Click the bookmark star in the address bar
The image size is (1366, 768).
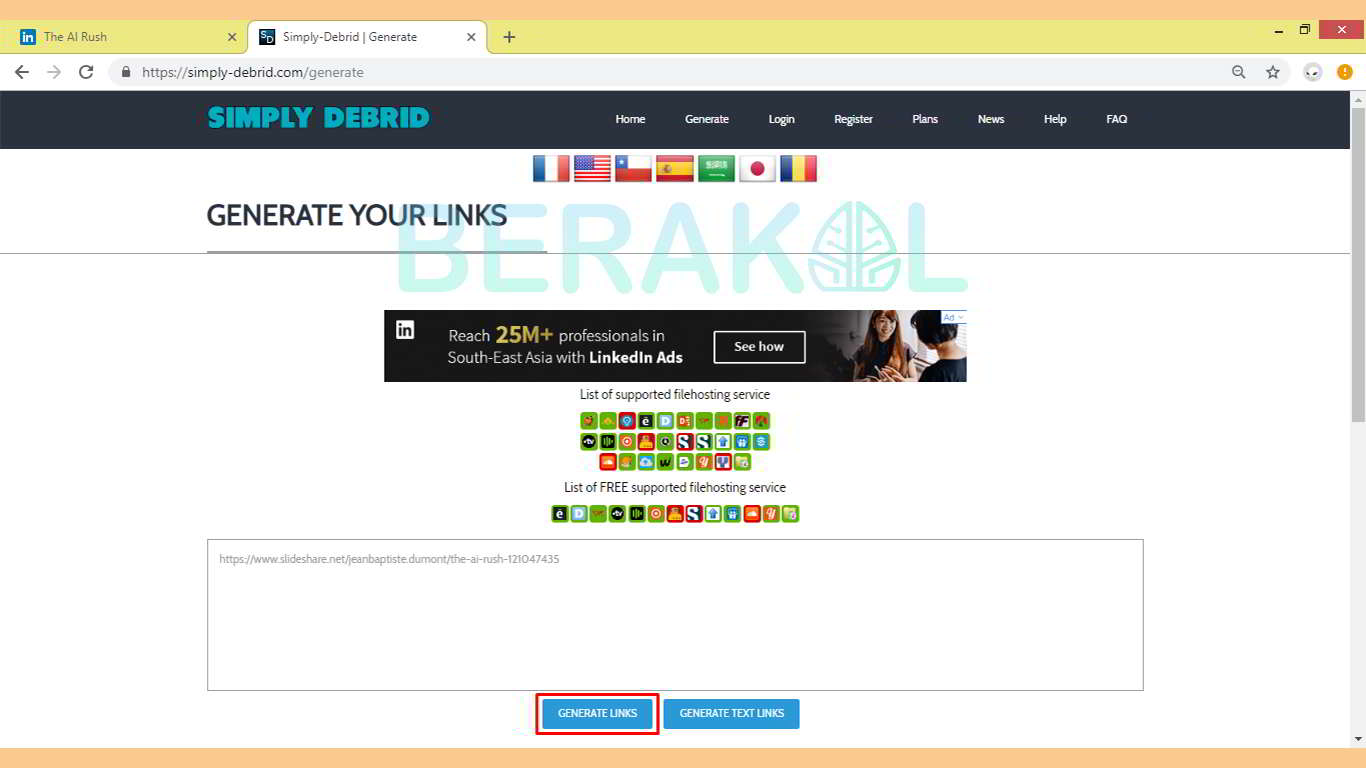[1272, 72]
